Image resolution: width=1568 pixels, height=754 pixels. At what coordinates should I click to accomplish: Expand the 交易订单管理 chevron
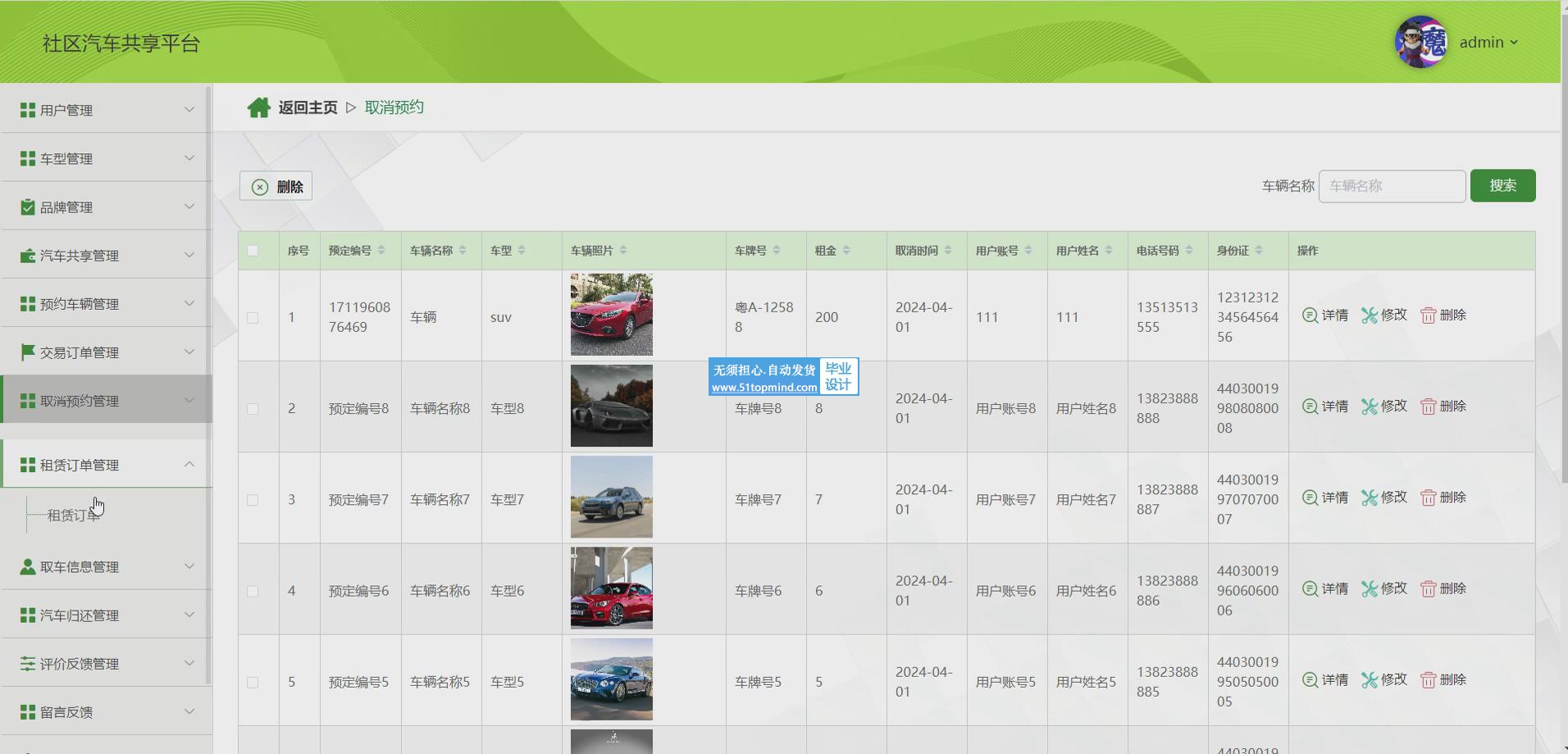189,352
